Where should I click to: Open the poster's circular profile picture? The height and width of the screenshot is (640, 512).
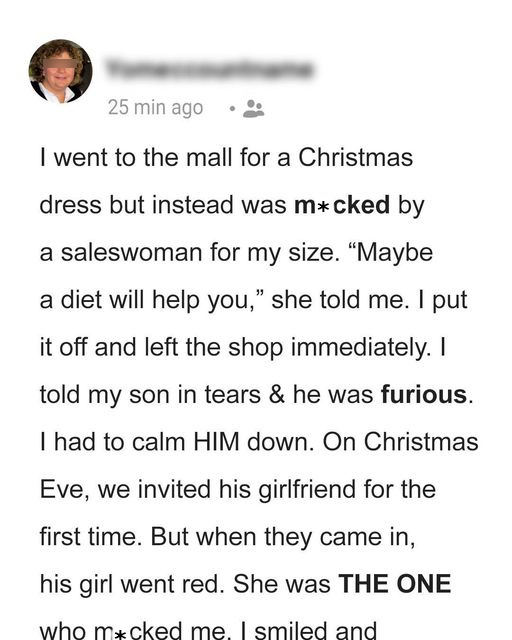point(60,71)
